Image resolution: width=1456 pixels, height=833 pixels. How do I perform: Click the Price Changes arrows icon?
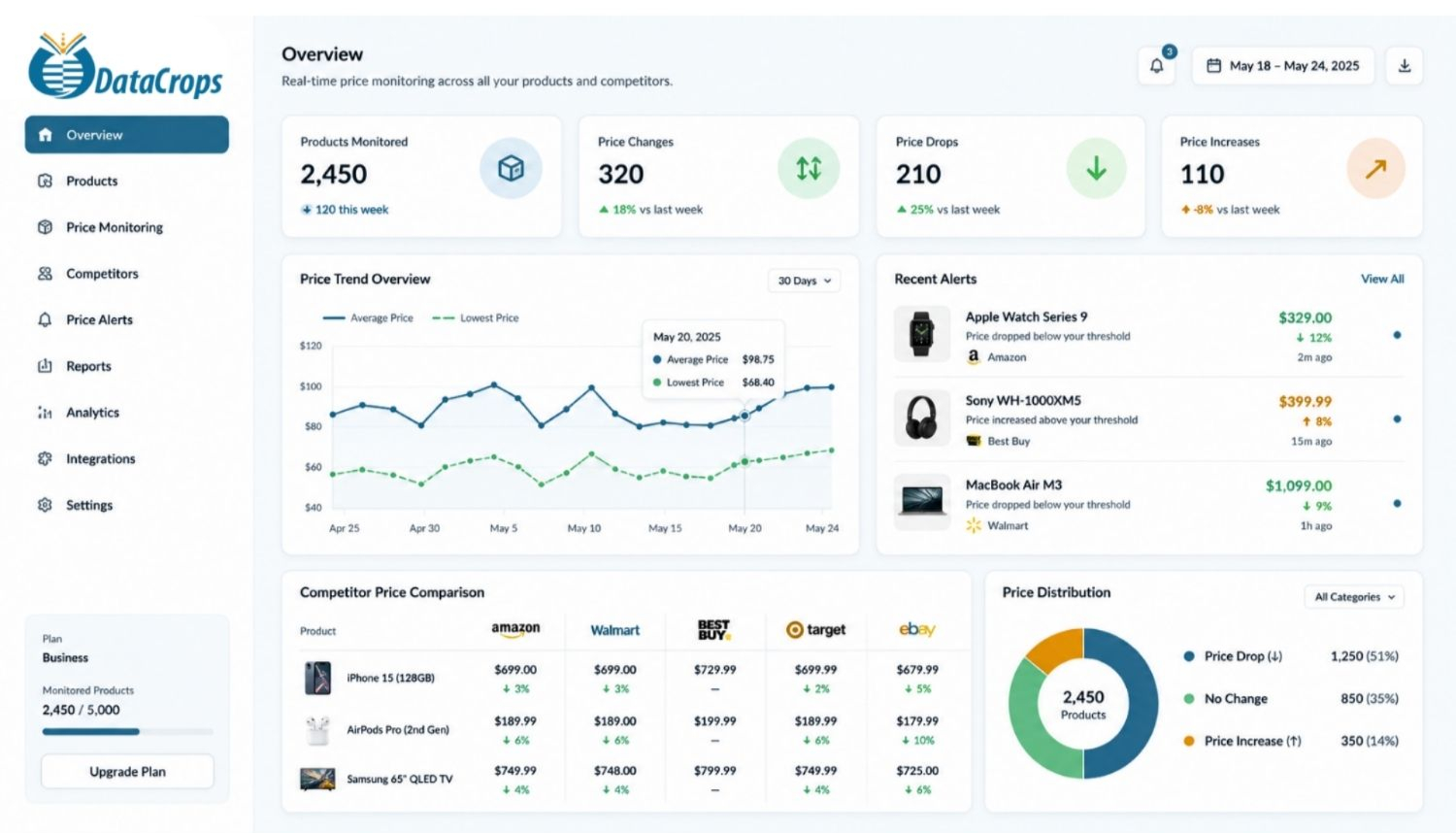point(809,169)
